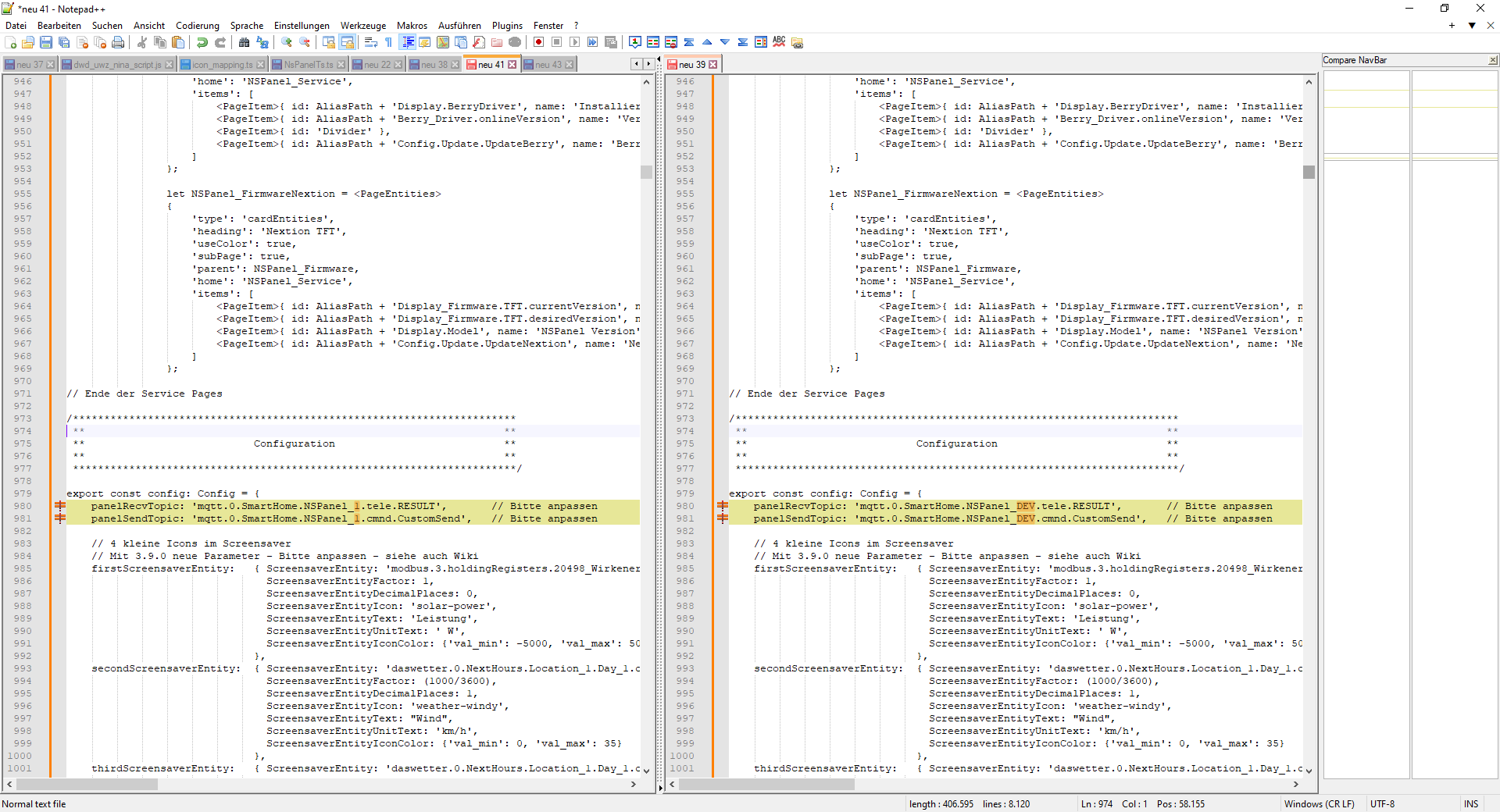Redo using the grey arrow toolbar icon
The image size is (1500, 812).
[x=220, y=42]
